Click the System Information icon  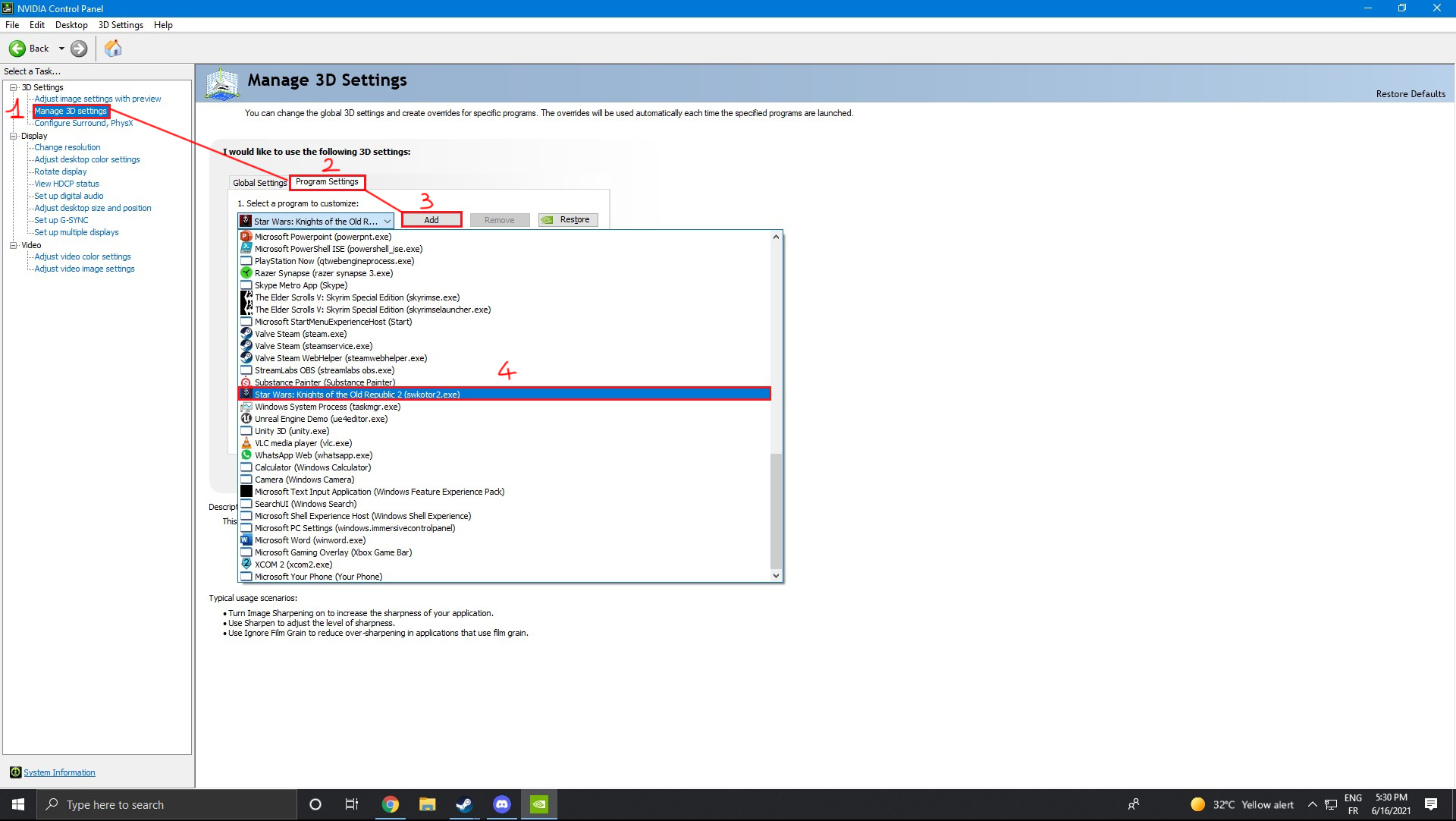click(15, 772)
